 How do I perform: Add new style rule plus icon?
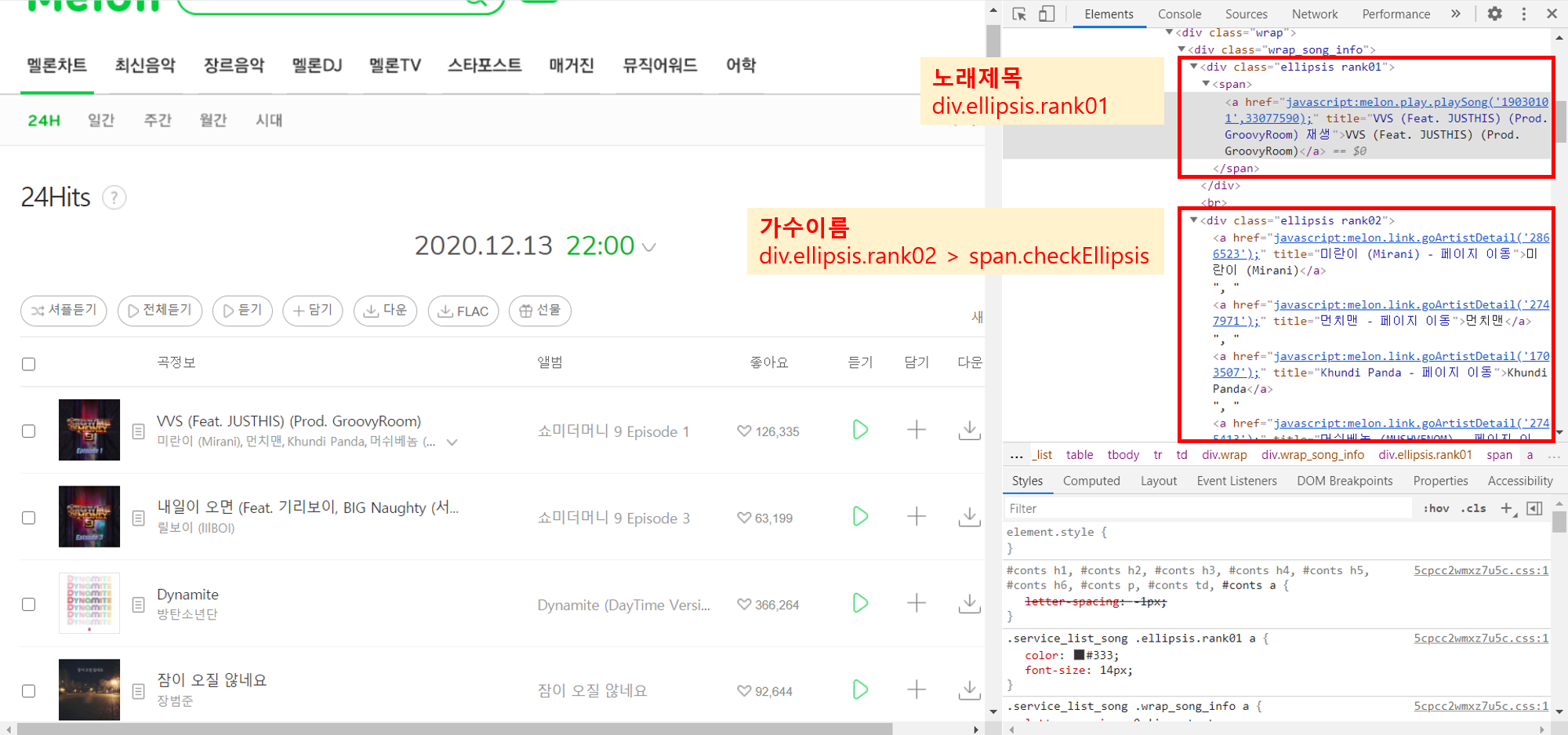pyautogui.click(x=1507, y=508)
